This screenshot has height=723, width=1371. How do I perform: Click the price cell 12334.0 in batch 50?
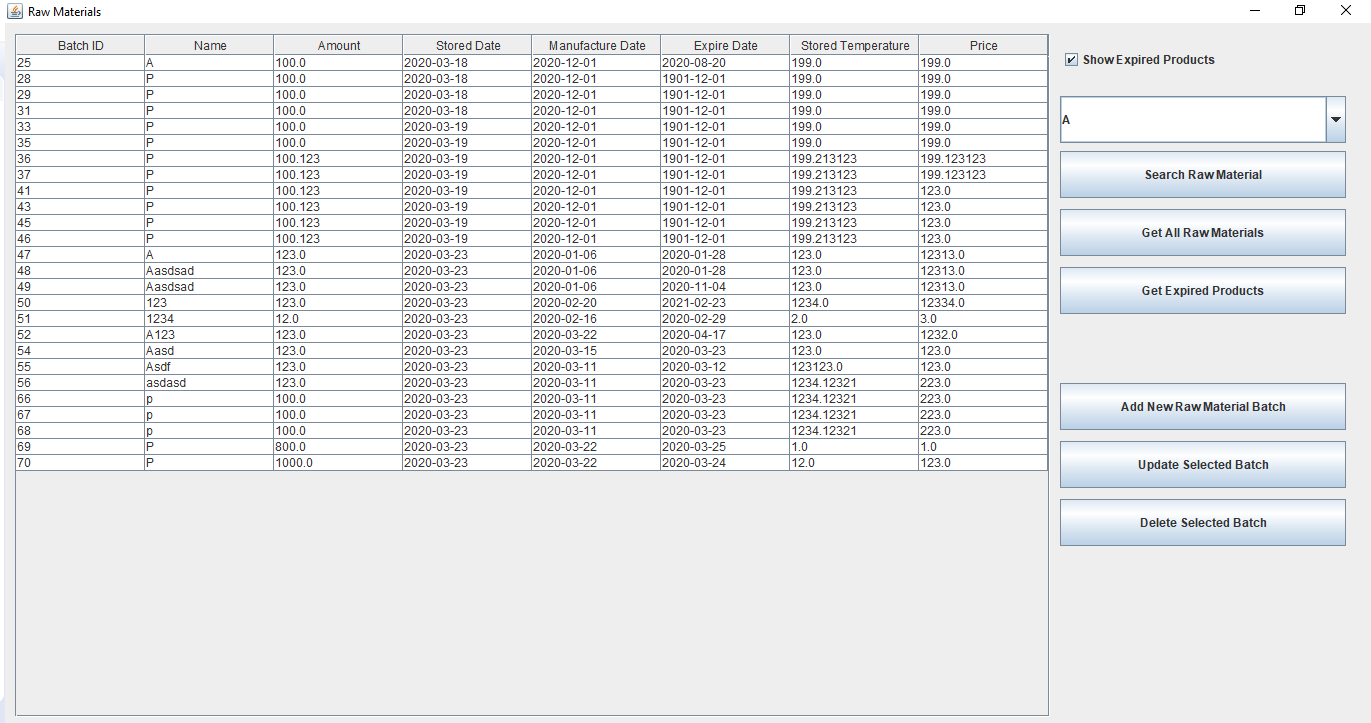[983, 303]
